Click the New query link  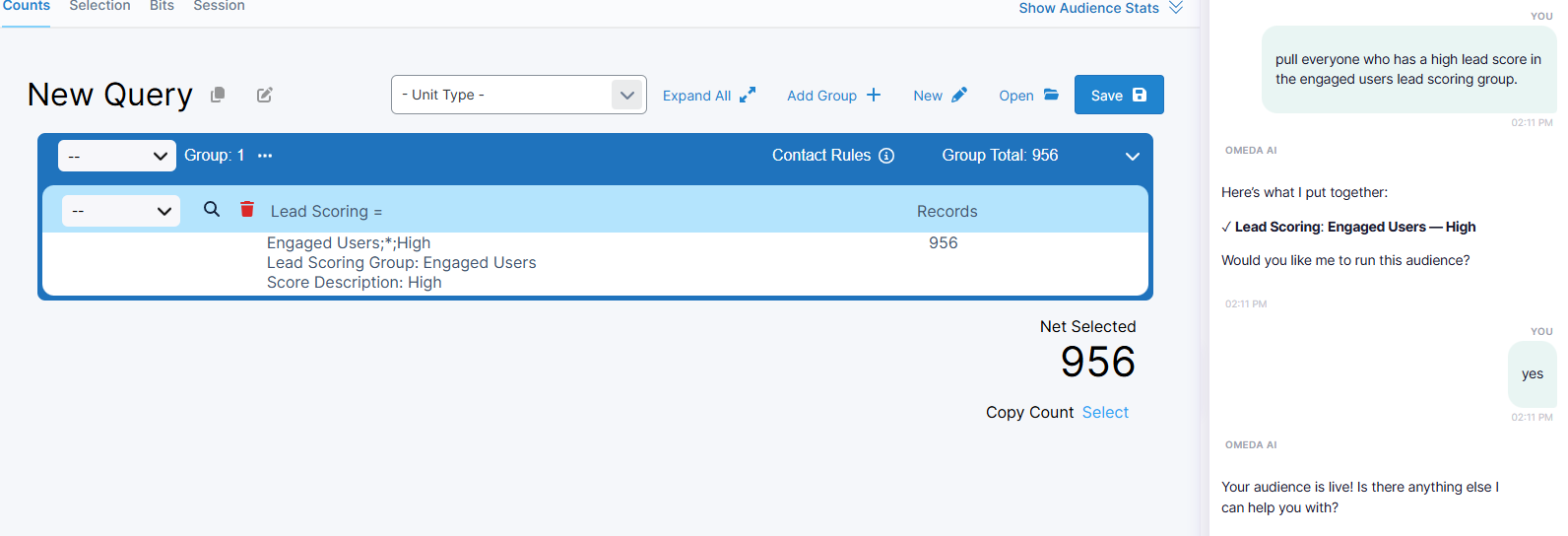tap(928, 96)
